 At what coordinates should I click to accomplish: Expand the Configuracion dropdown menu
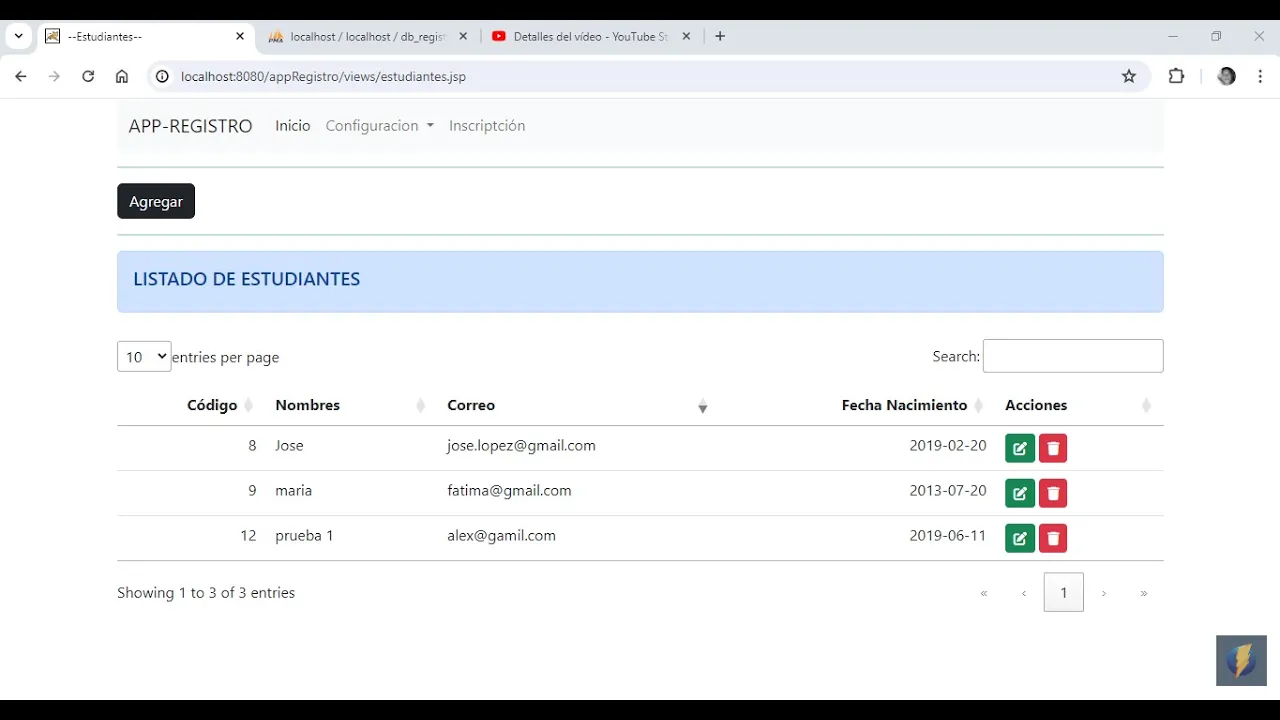pyautogui.click(x=379, y=126)
